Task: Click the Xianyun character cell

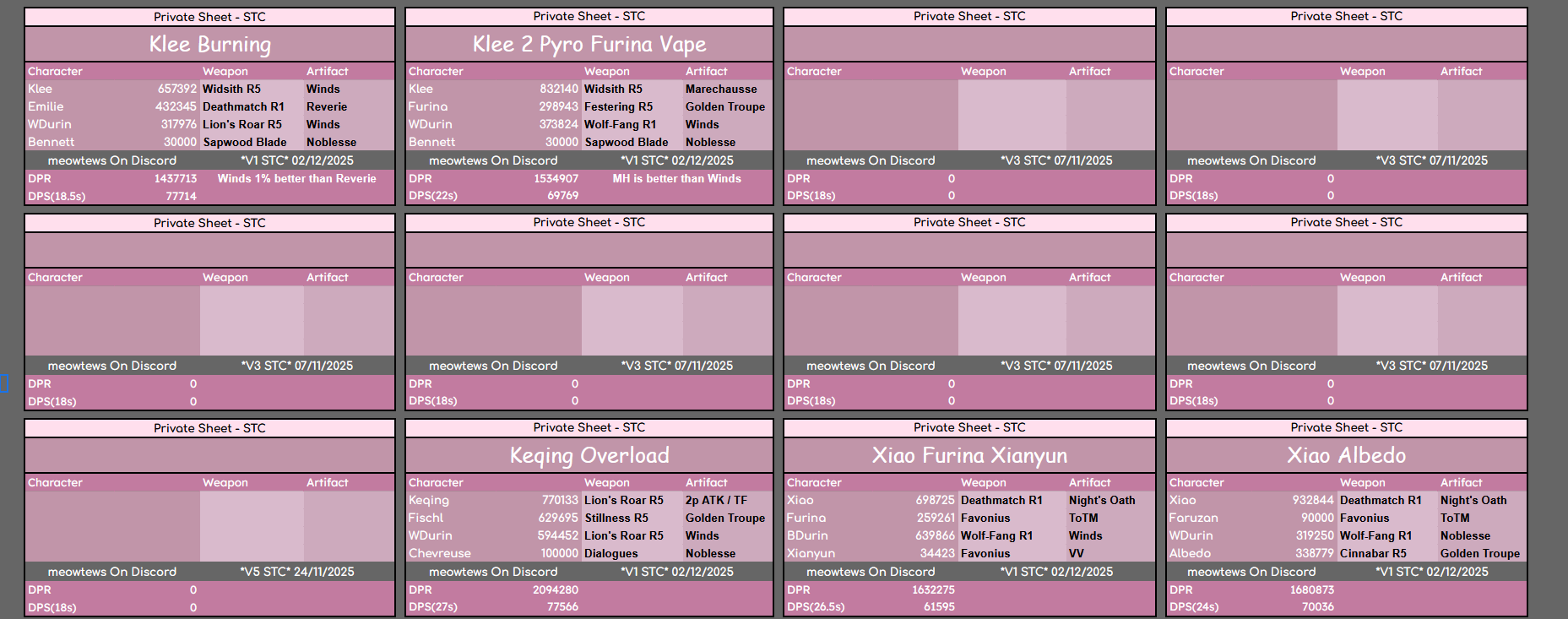Action: 811,553
